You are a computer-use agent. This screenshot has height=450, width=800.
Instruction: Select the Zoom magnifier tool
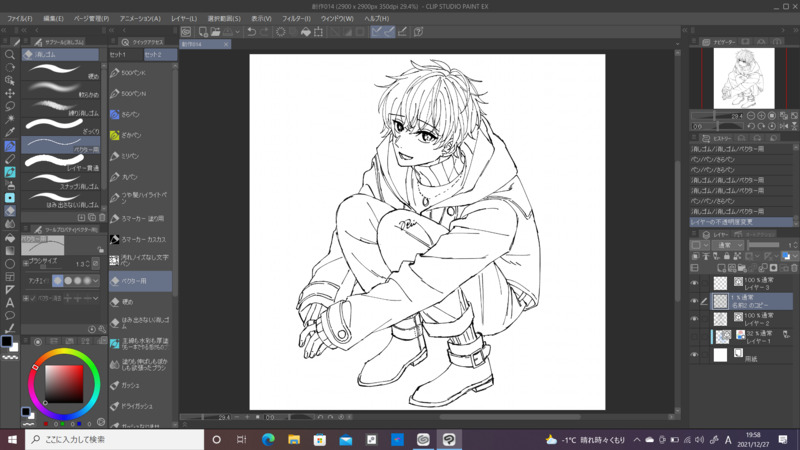pos(10,54)
